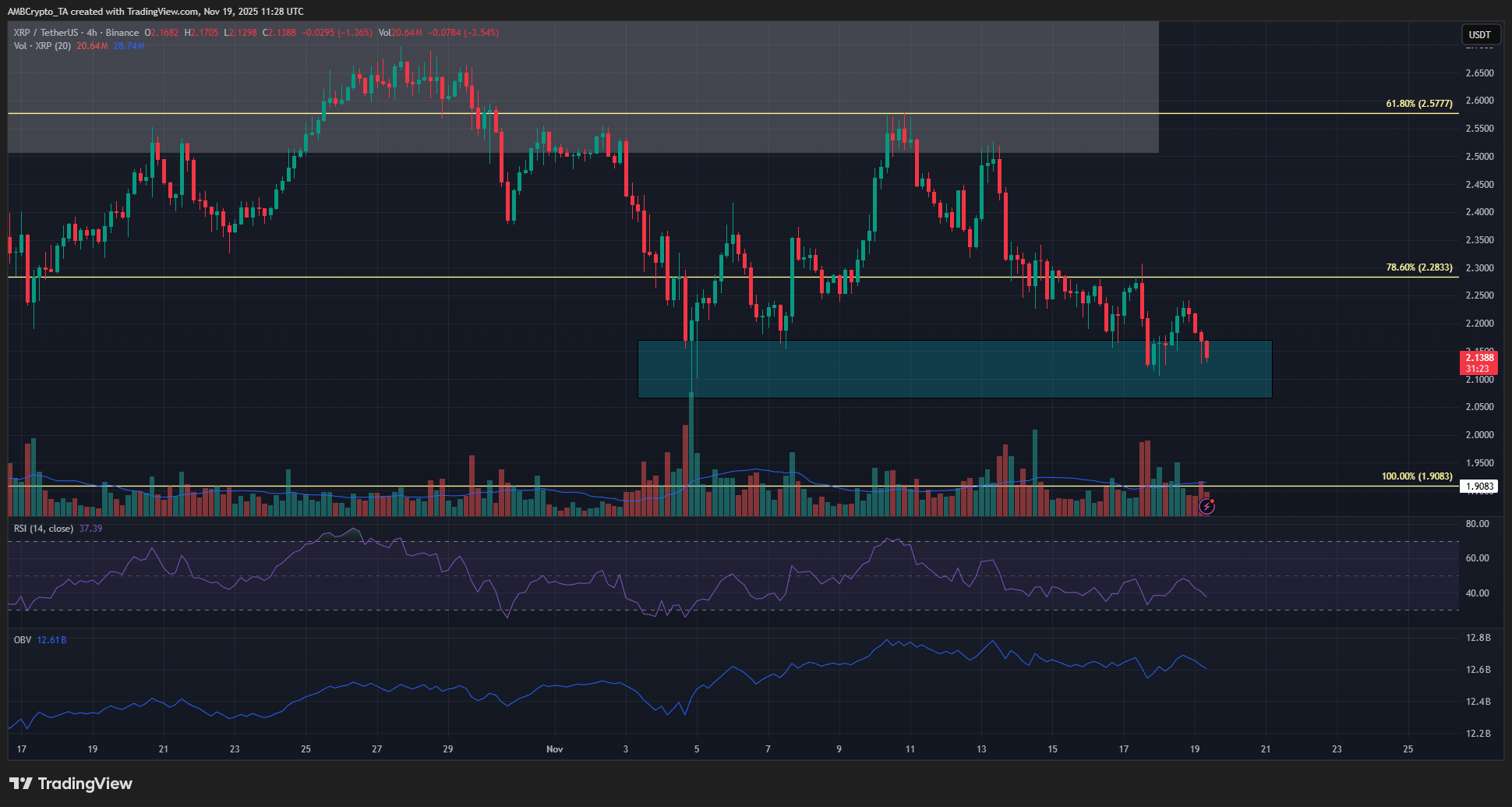Toggle the USDT price unit button

click(x=1480, y=34)
